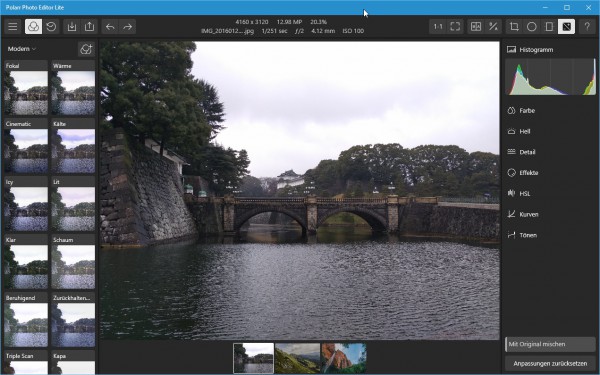Select the radial mask tool
This screenshot has width=600, height=375.
(x=532, y=26)
